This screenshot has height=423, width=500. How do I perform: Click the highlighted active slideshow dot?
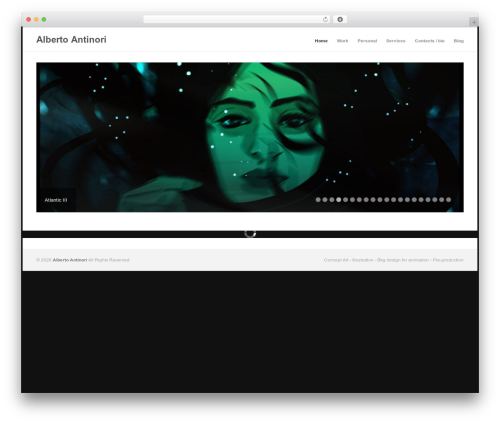339,200
